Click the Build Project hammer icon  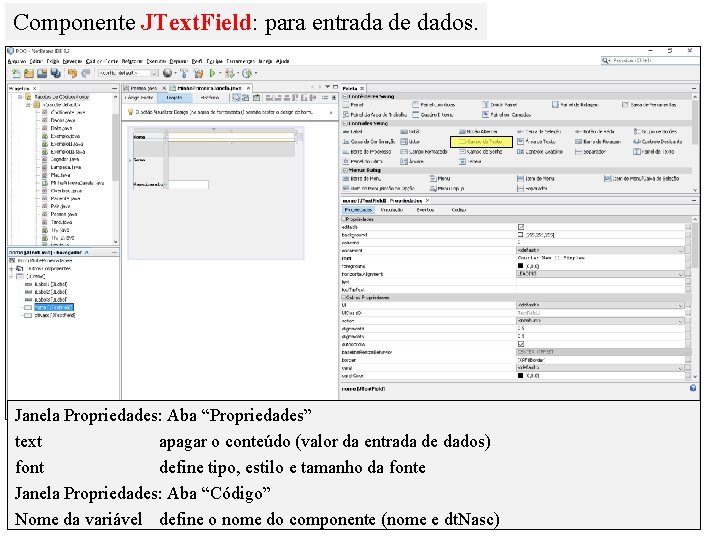[x=184, y=73]
